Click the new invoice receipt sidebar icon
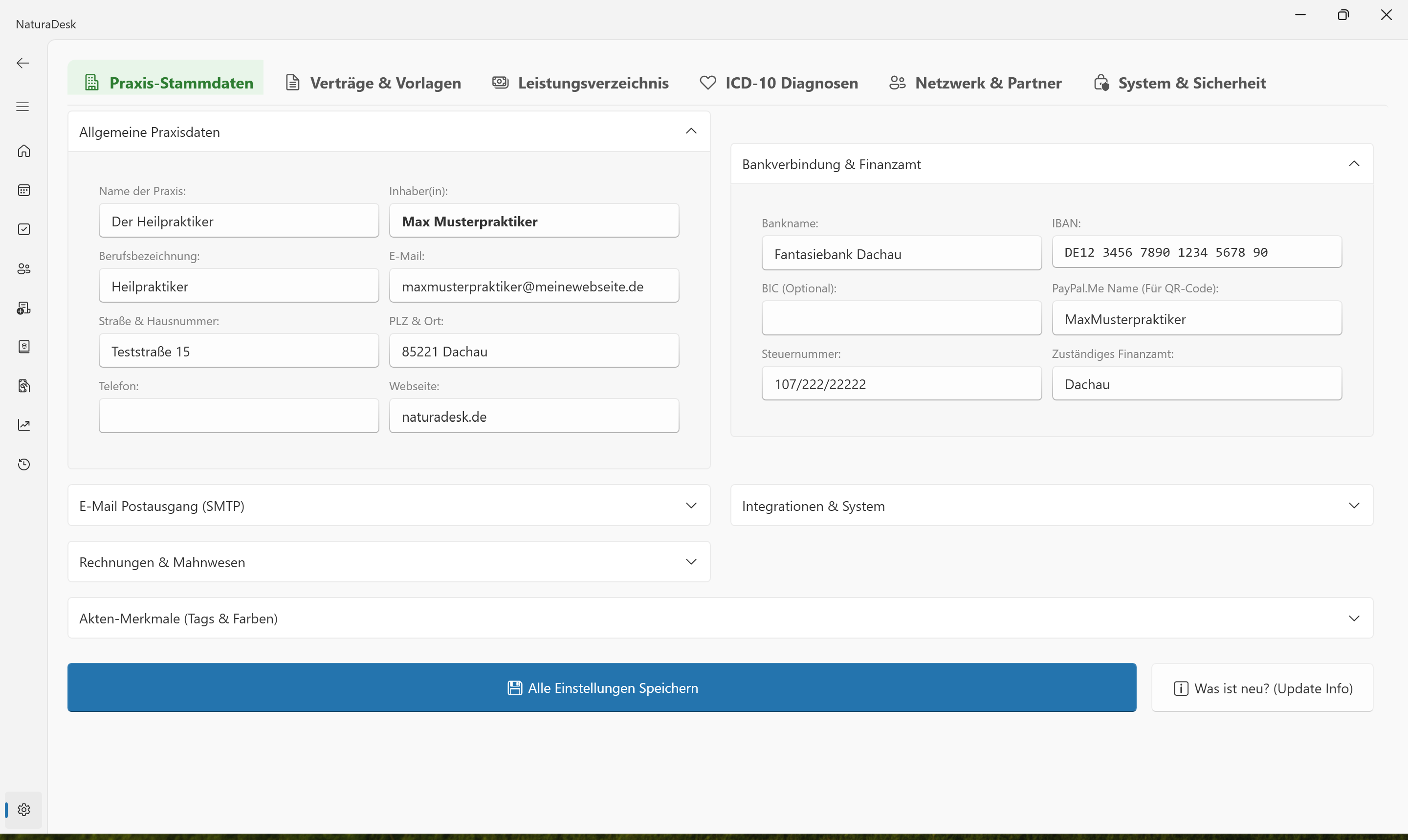This screenshot has width=1408, height=840. tap(24, 308)
